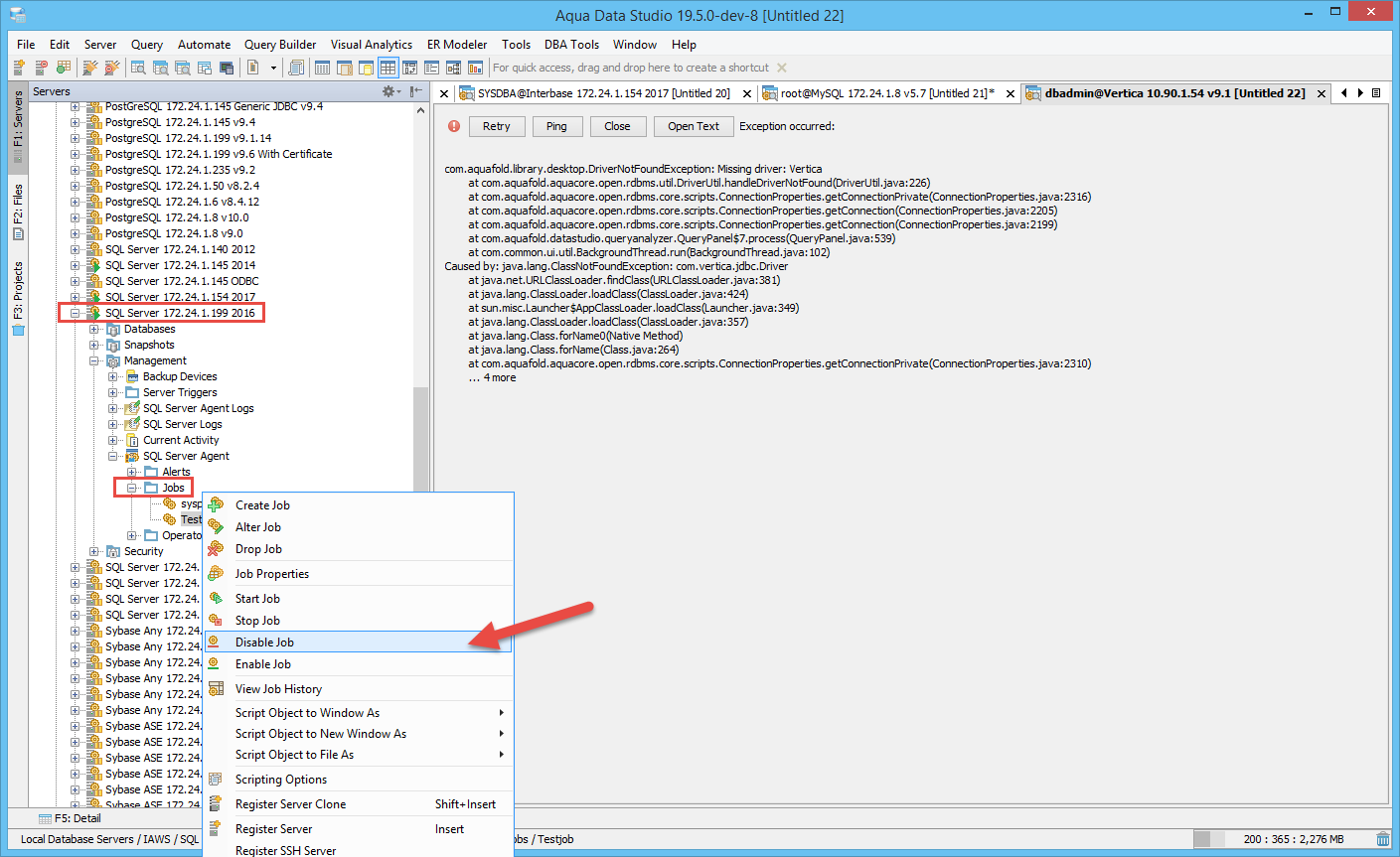Expand the SQL Server 172.24.1.140 2012 node
Viewport: 1400px width, 857px height.
point(75,249)
